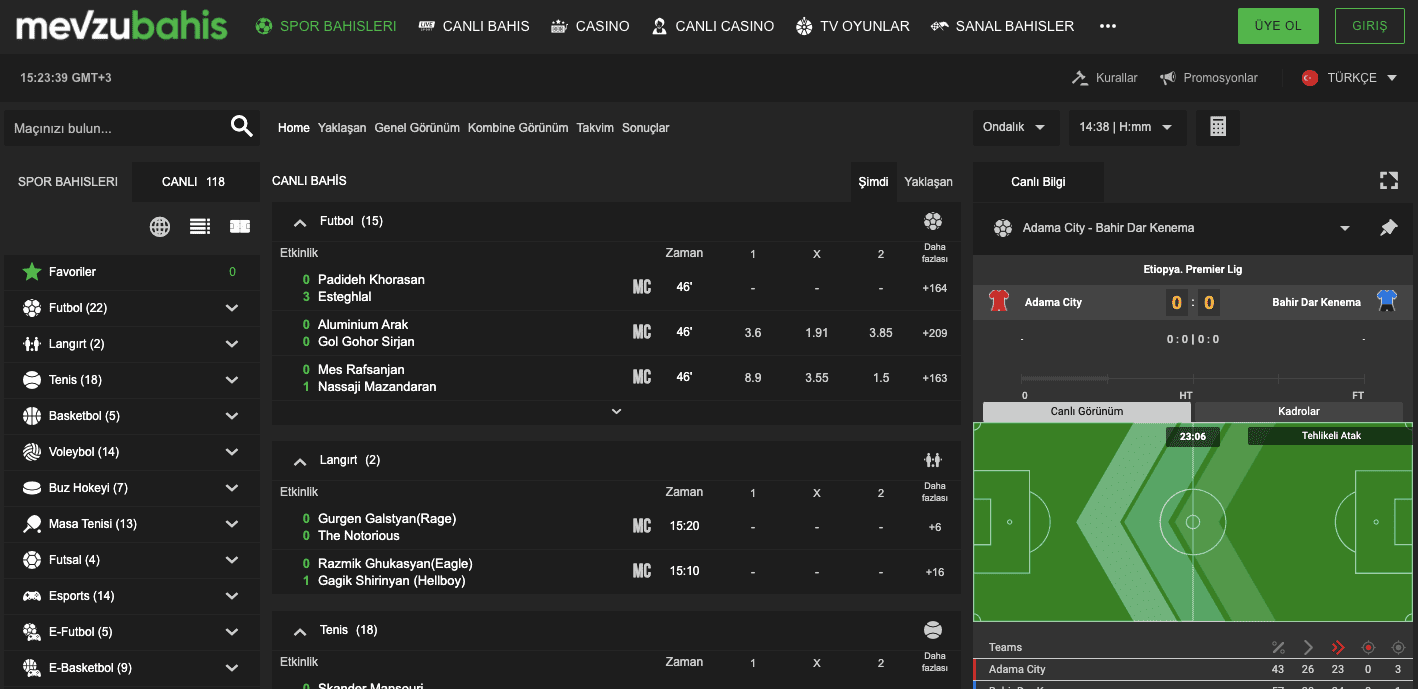The image size is (1418, 689).
Task: Select the globe view icon in sidebar
Action: click(x=160, y=227)
